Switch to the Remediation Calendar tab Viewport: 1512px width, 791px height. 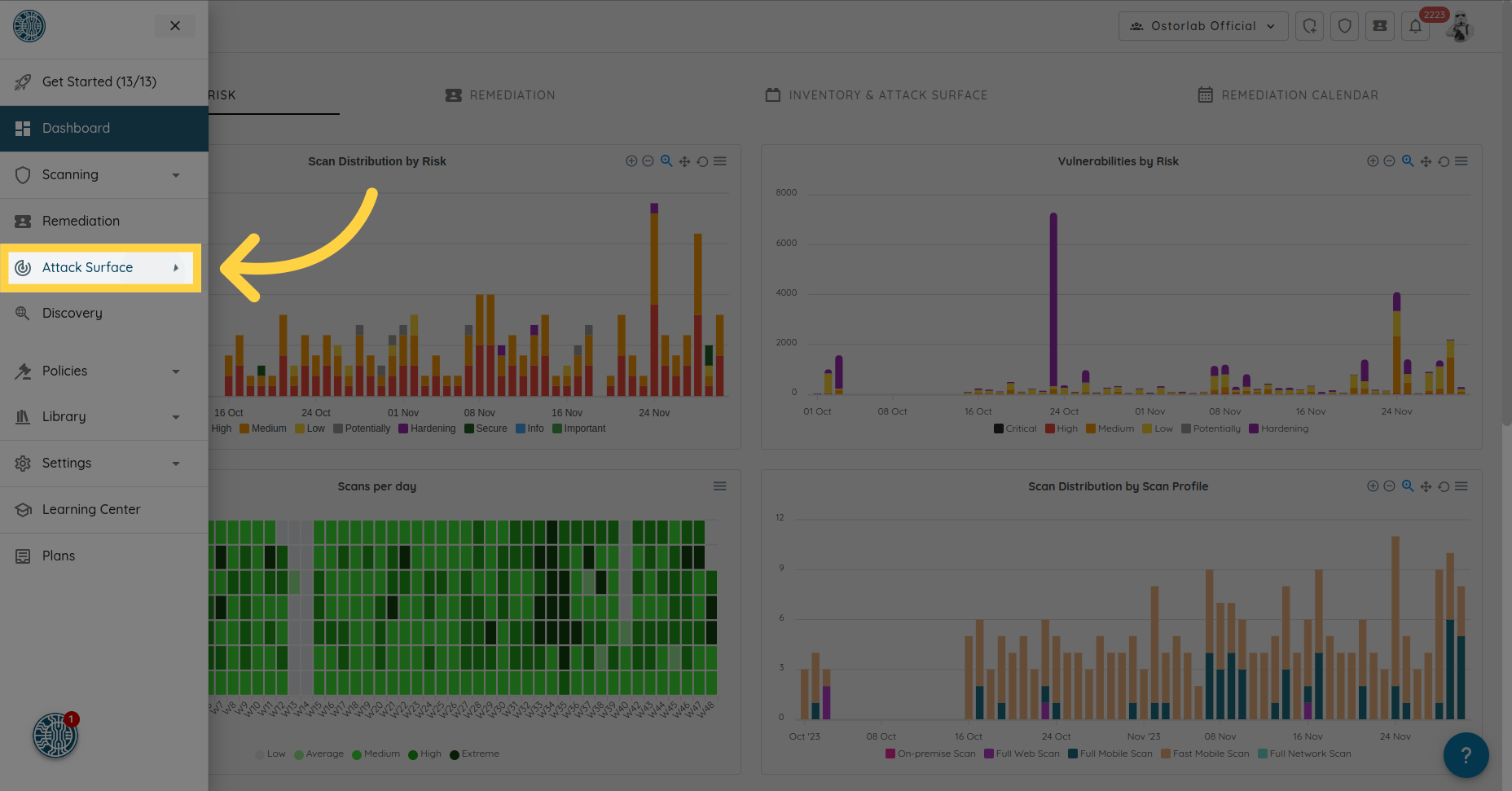(x=1288, y=95)
